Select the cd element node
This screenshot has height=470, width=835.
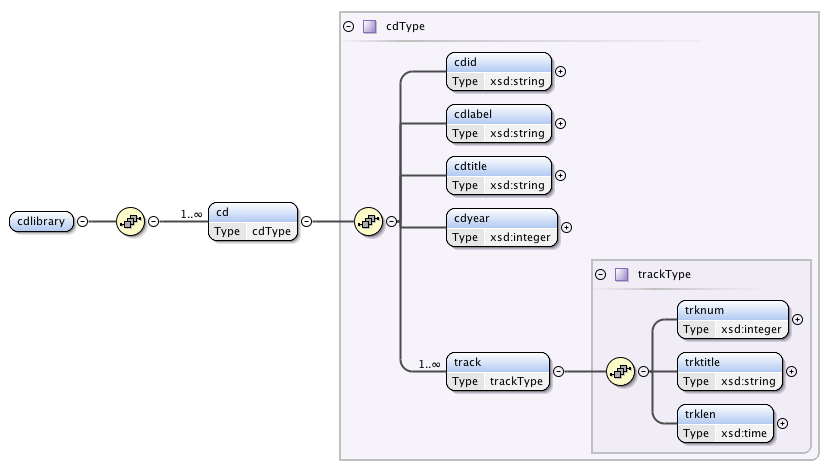coord(254,221)
